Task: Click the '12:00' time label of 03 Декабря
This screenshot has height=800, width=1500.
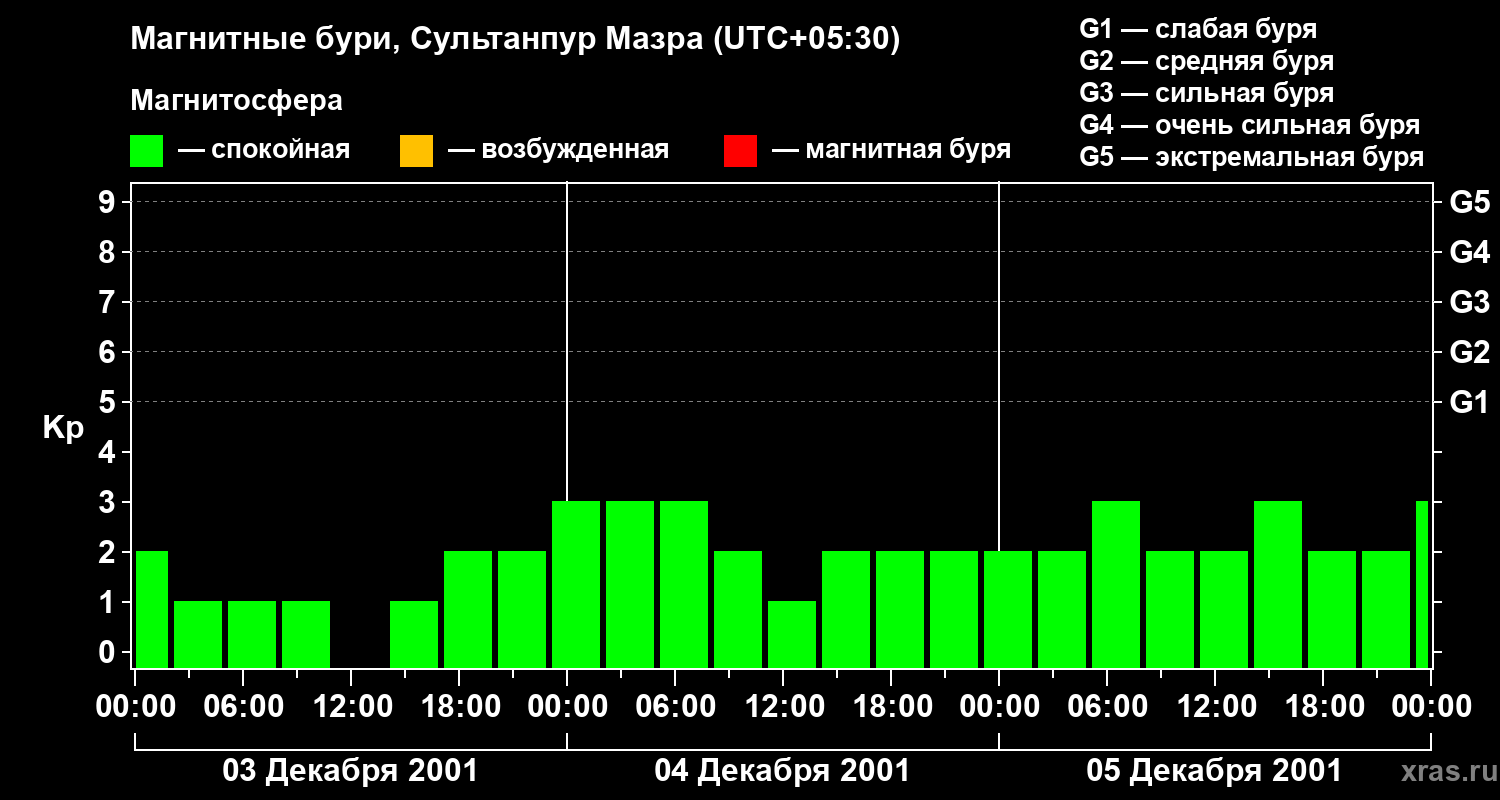Action: (x=351, y=706)
